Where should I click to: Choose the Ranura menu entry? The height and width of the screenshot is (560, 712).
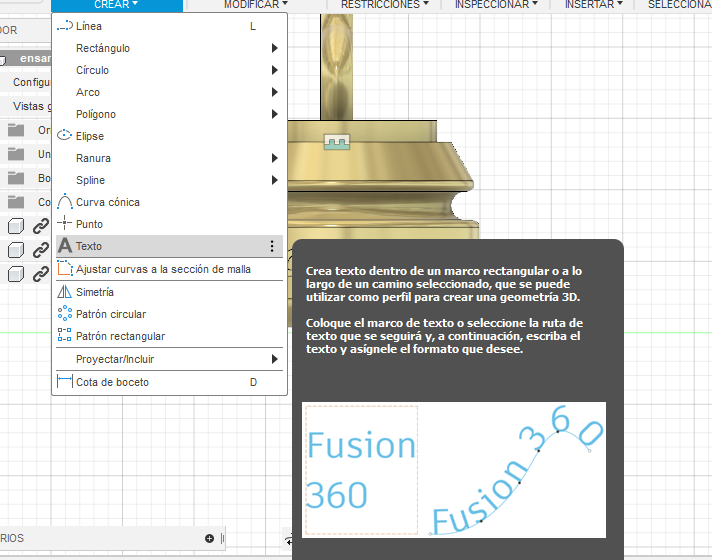[x=169, y=158]
